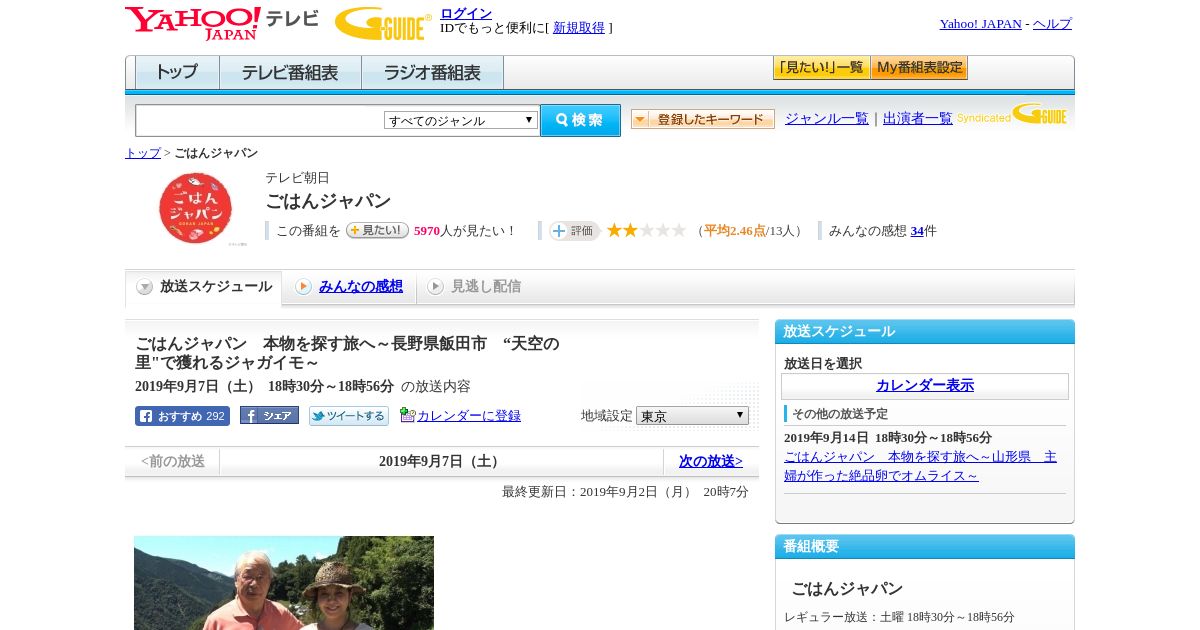Click the 最終更新日 timestamp text

pos(625,492)
